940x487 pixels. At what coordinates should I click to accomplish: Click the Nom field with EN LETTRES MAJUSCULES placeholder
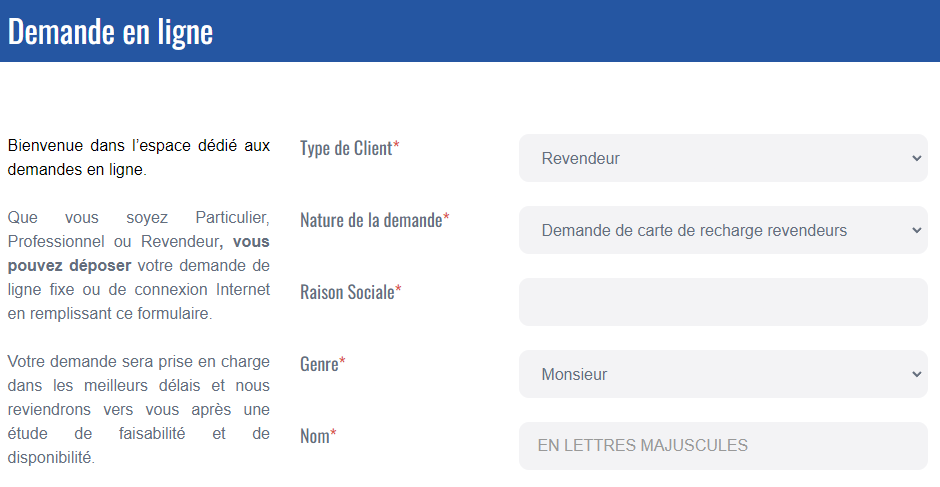[722, 446]
